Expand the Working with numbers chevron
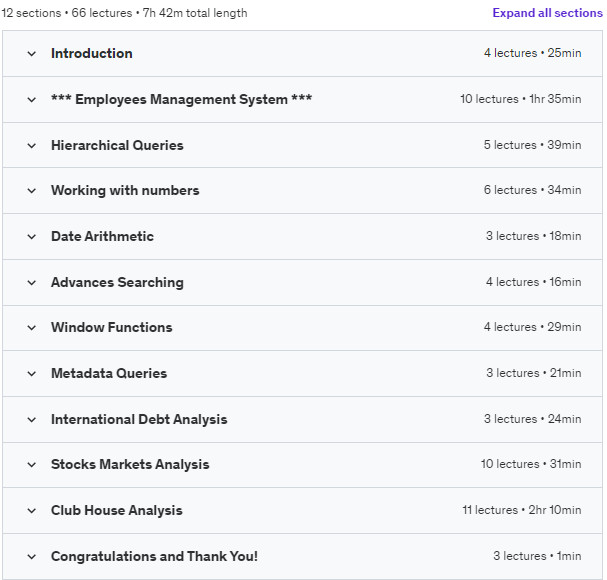The width and height of the screenshot is (607, 580). point(32,190)
